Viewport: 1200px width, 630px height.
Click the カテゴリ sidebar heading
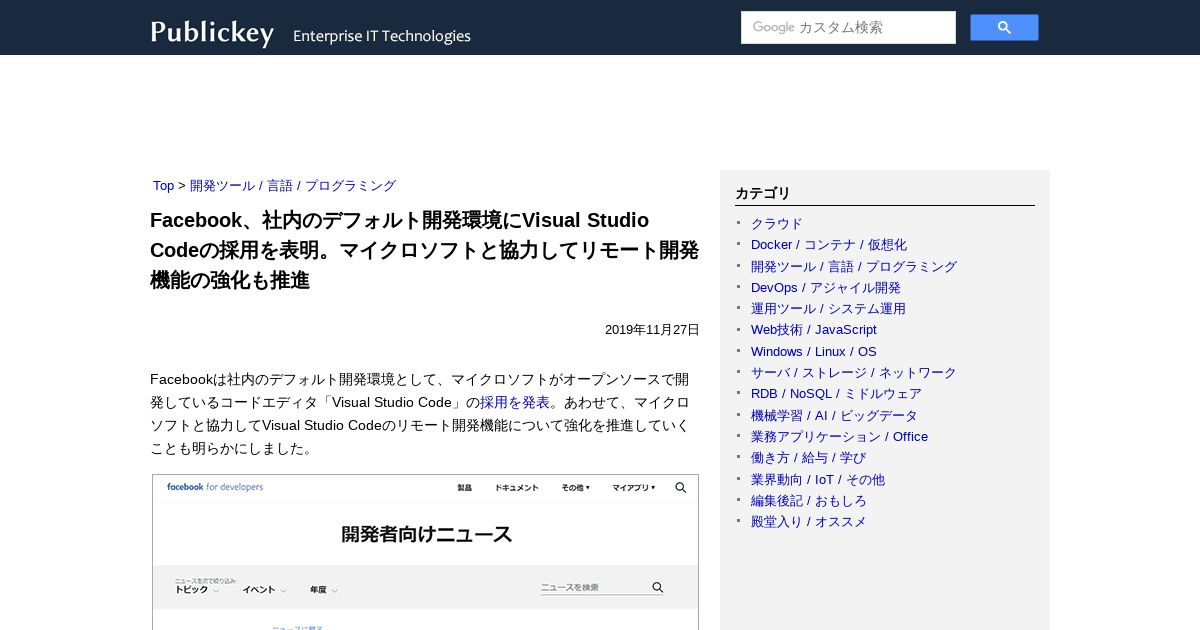point(763,193)
